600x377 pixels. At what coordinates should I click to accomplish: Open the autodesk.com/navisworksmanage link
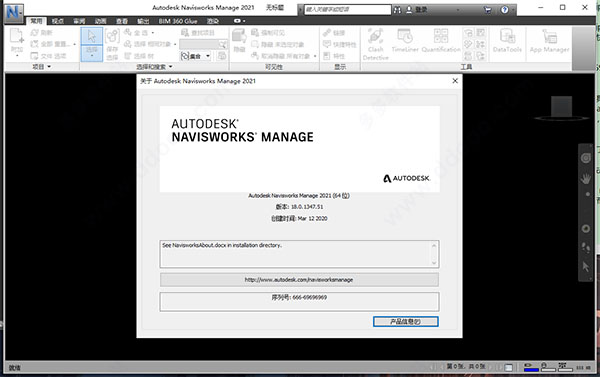click(299, 280)
